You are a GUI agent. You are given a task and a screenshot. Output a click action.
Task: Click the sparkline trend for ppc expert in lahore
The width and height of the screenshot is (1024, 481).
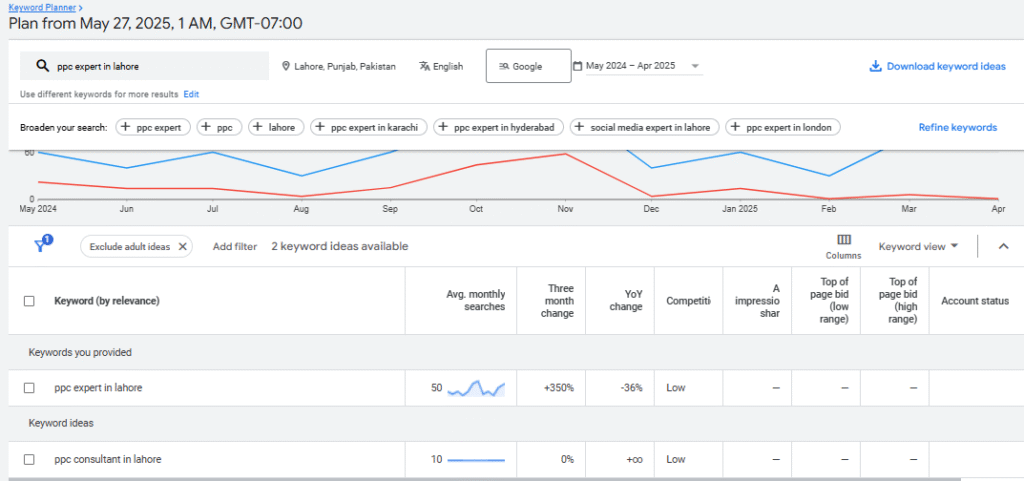pos(476,388)
